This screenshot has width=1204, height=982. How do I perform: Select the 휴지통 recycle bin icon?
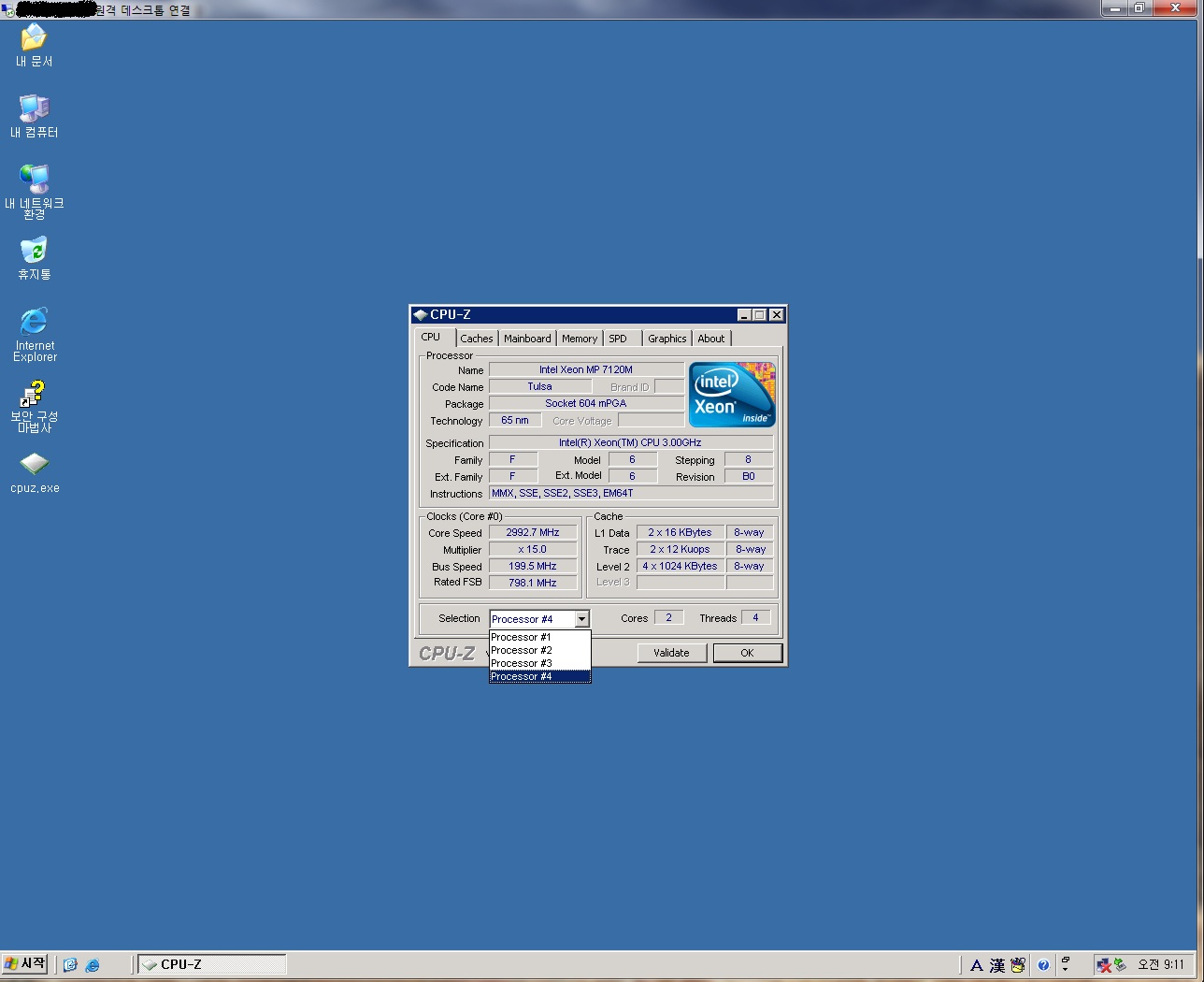point(35,258)
